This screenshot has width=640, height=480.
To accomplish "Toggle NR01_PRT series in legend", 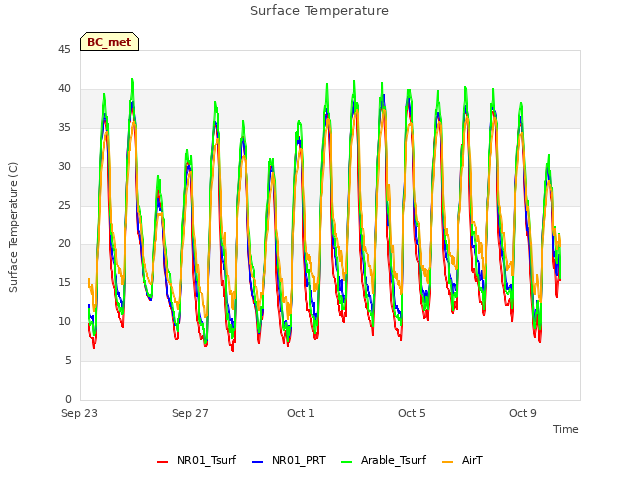I will (x=289, y=460).
